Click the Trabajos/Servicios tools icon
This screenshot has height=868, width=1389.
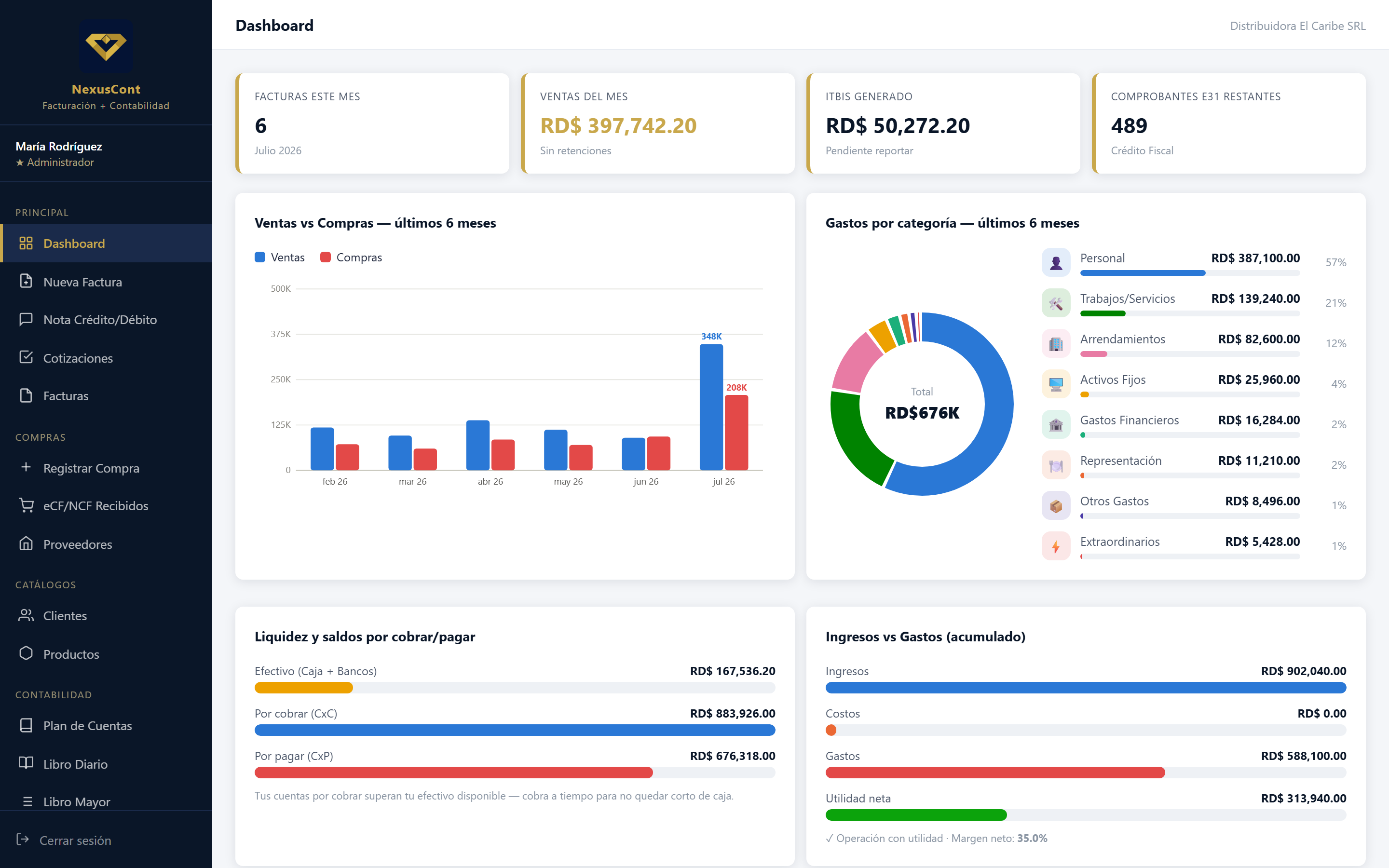(1056, 303)
